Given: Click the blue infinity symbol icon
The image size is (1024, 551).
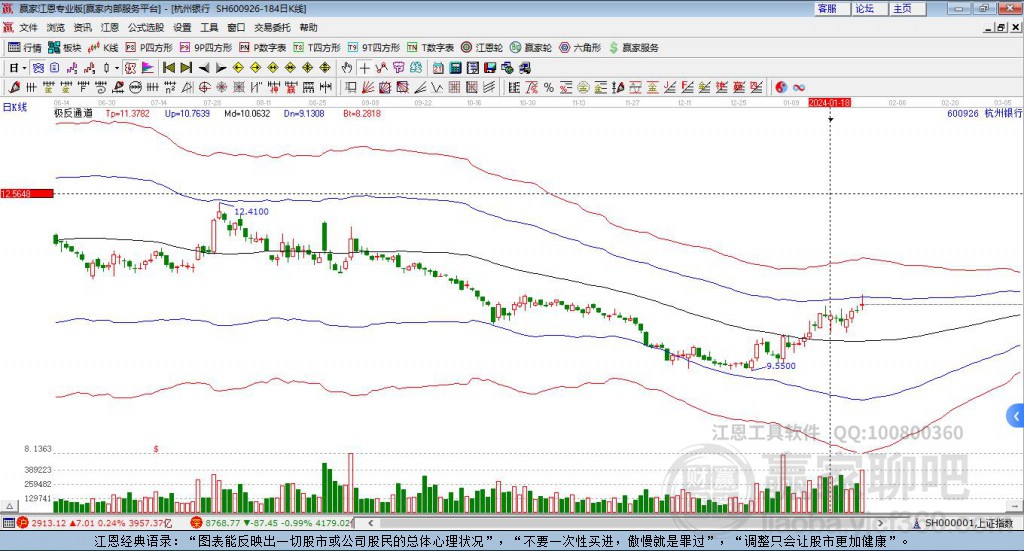Looking at the screenshot, I should pos(799,87).
